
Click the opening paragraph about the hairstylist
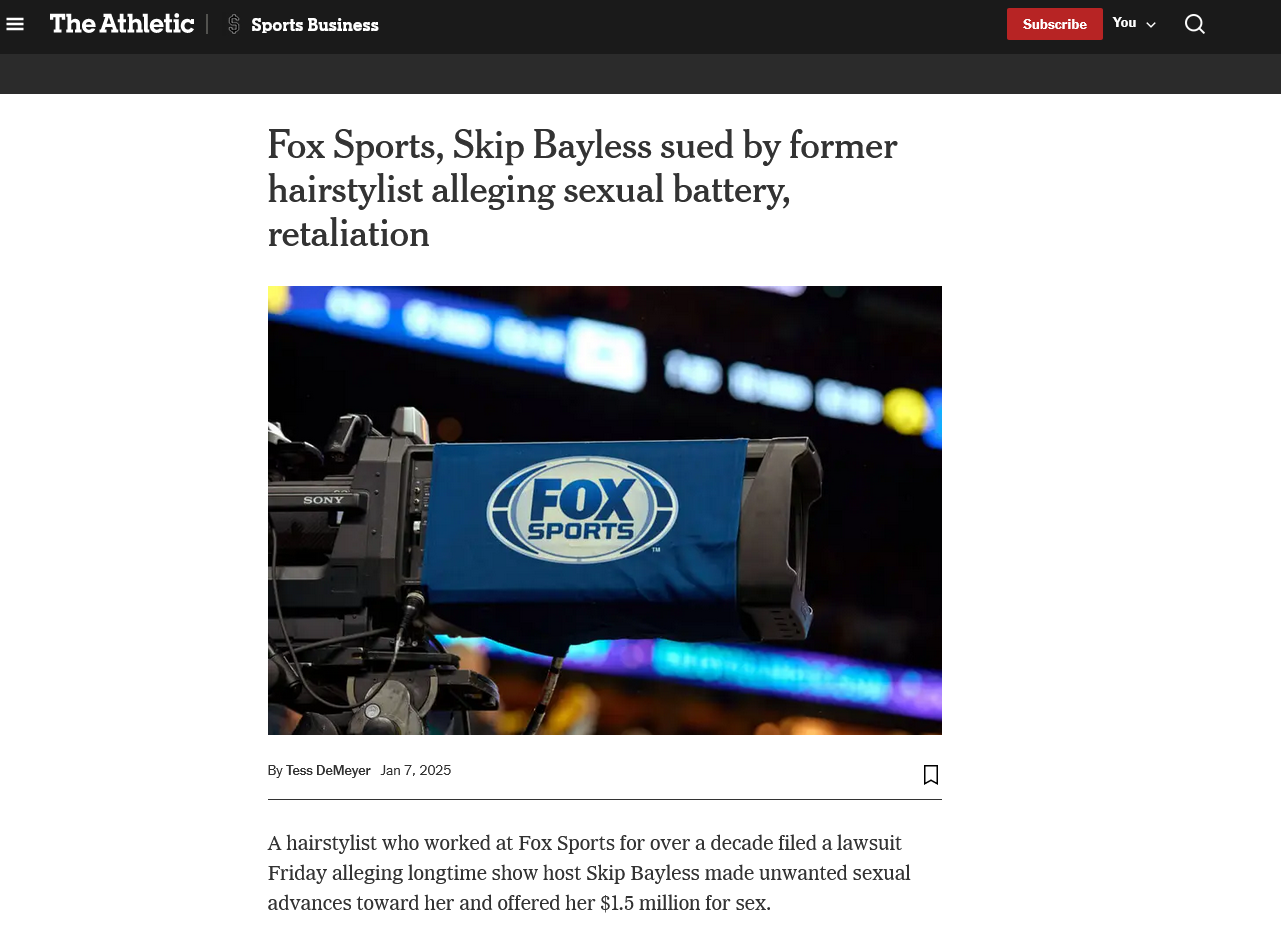[589, 873]
